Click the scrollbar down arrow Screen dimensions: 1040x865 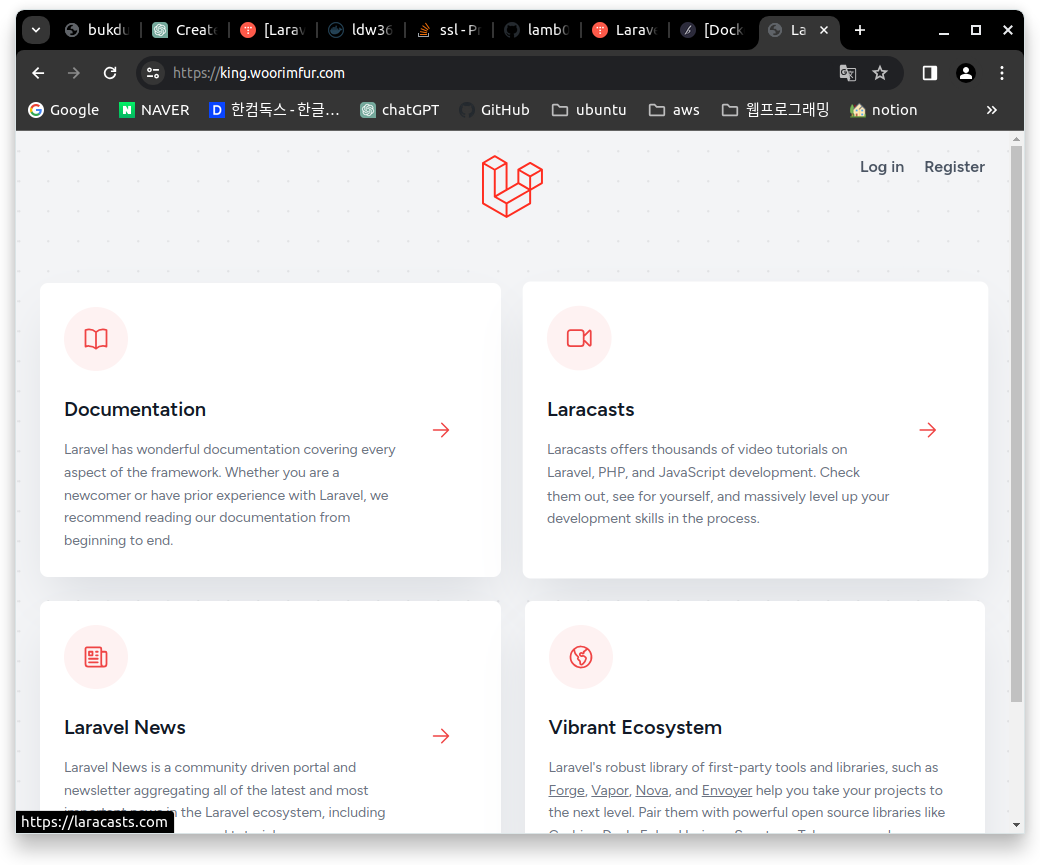coord(1016,825)
